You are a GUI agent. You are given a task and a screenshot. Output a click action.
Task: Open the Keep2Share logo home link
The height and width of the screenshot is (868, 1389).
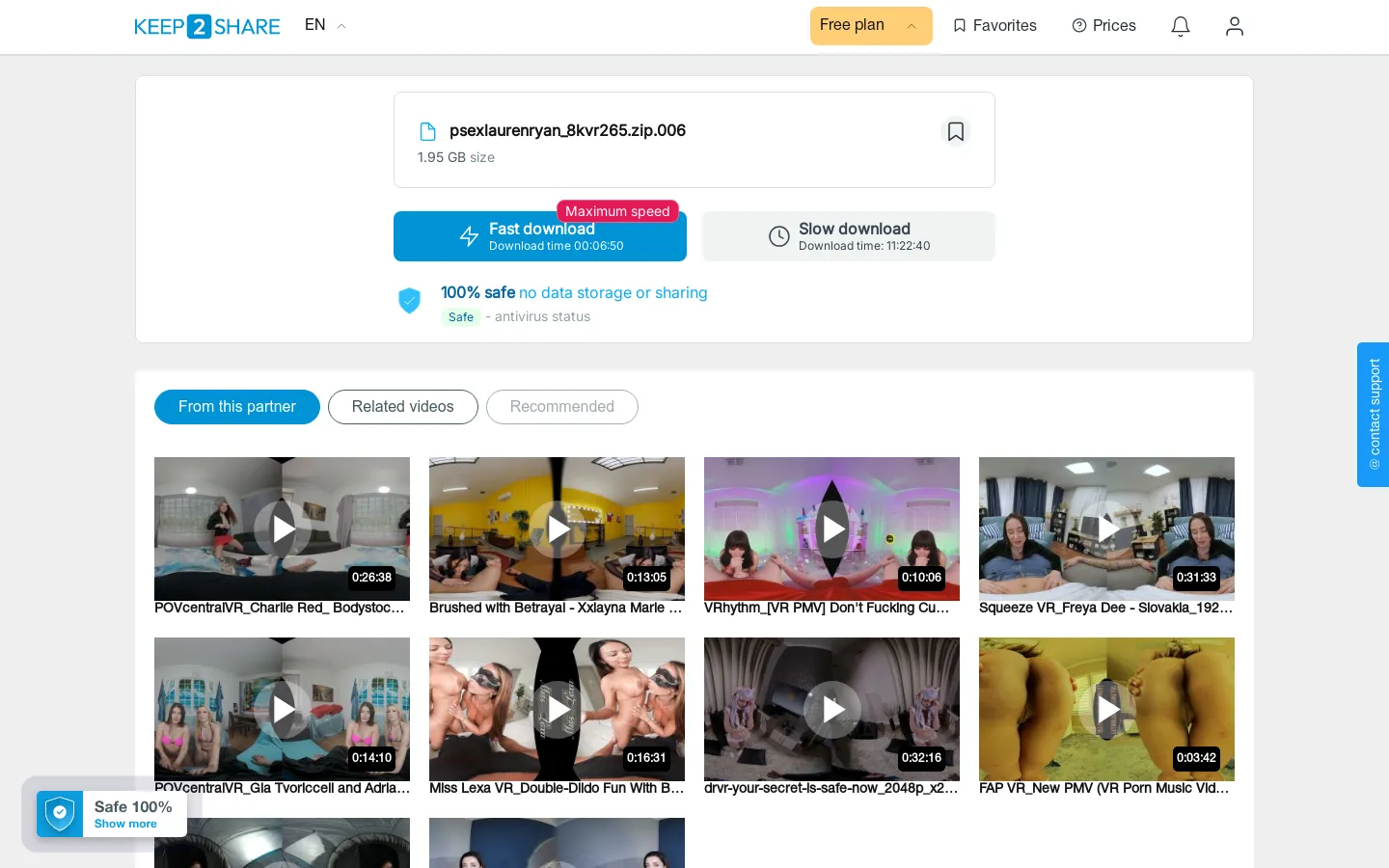coord(207,26)
